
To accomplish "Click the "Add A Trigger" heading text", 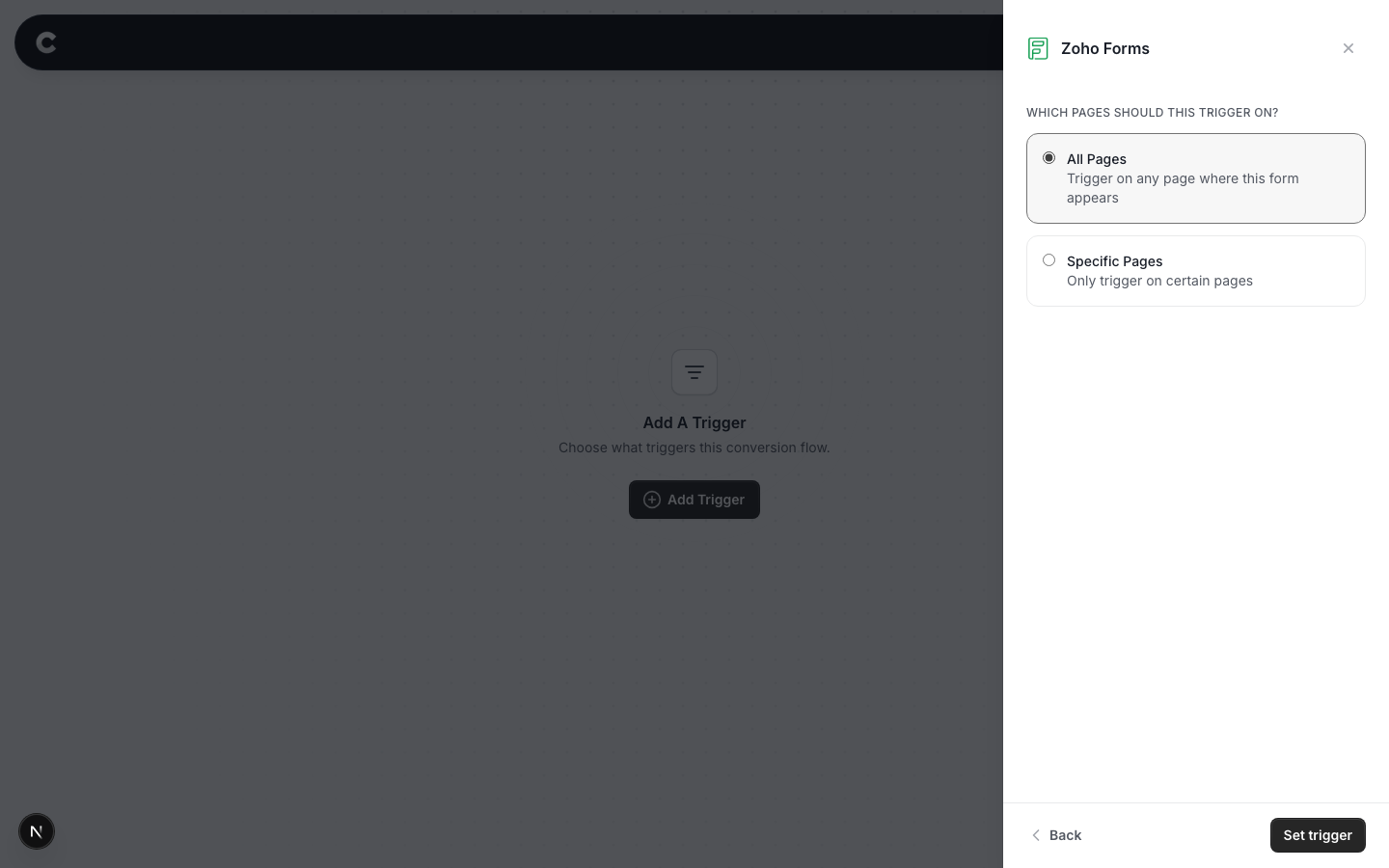I will point(694,422).
